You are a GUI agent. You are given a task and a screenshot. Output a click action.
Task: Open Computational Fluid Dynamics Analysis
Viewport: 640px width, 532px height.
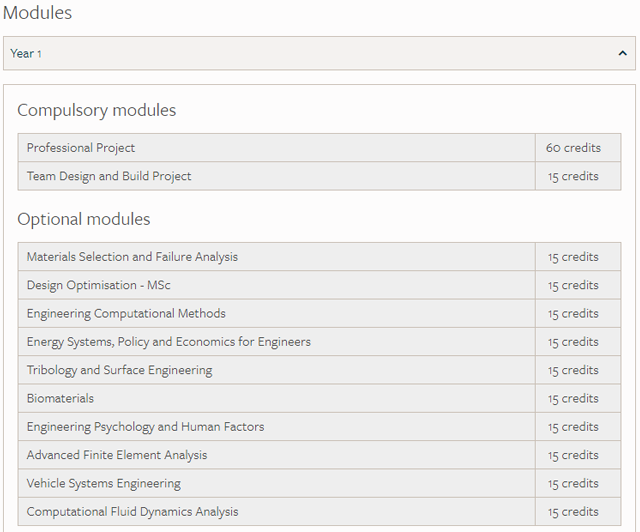132,512
